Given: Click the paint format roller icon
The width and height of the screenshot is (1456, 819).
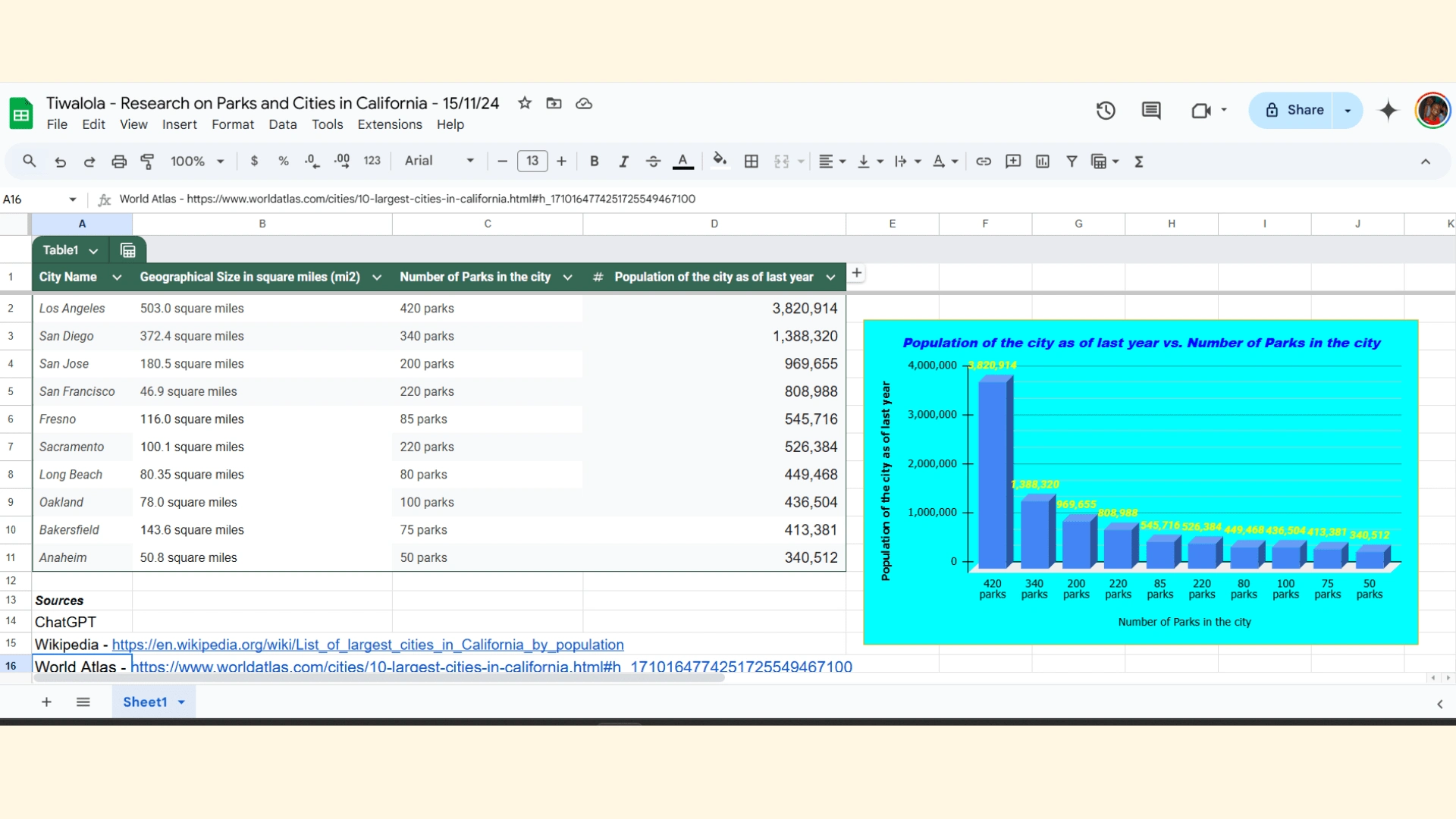Looking at the screenshot, I should (148, 161).
